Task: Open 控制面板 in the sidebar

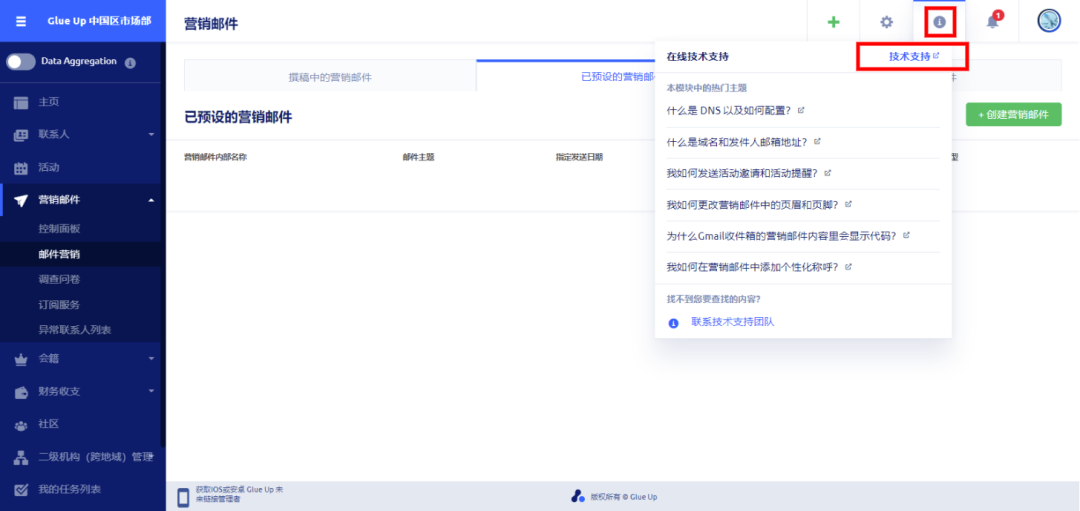Action: click(x=60, y=229)
